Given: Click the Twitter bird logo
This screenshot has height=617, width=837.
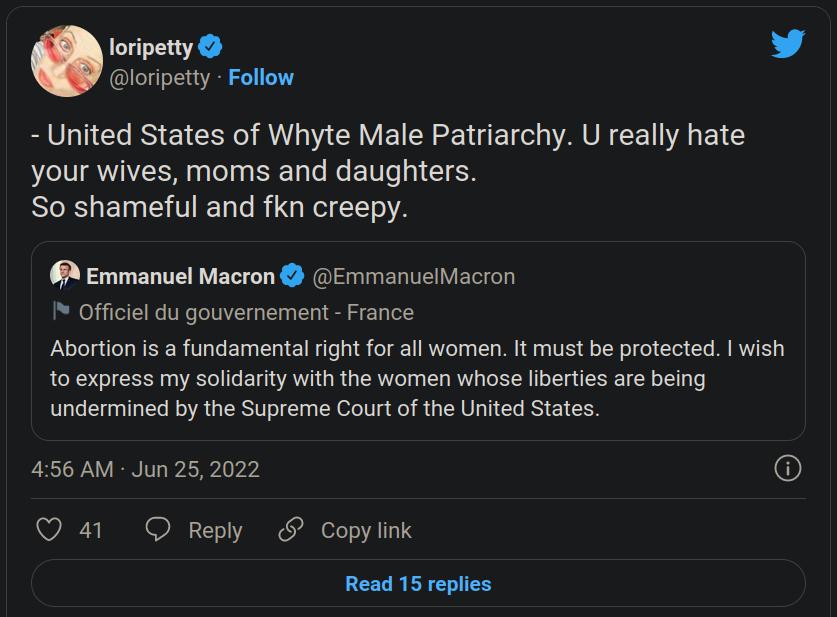Looking at the screenshot, I should pos(788,43).
